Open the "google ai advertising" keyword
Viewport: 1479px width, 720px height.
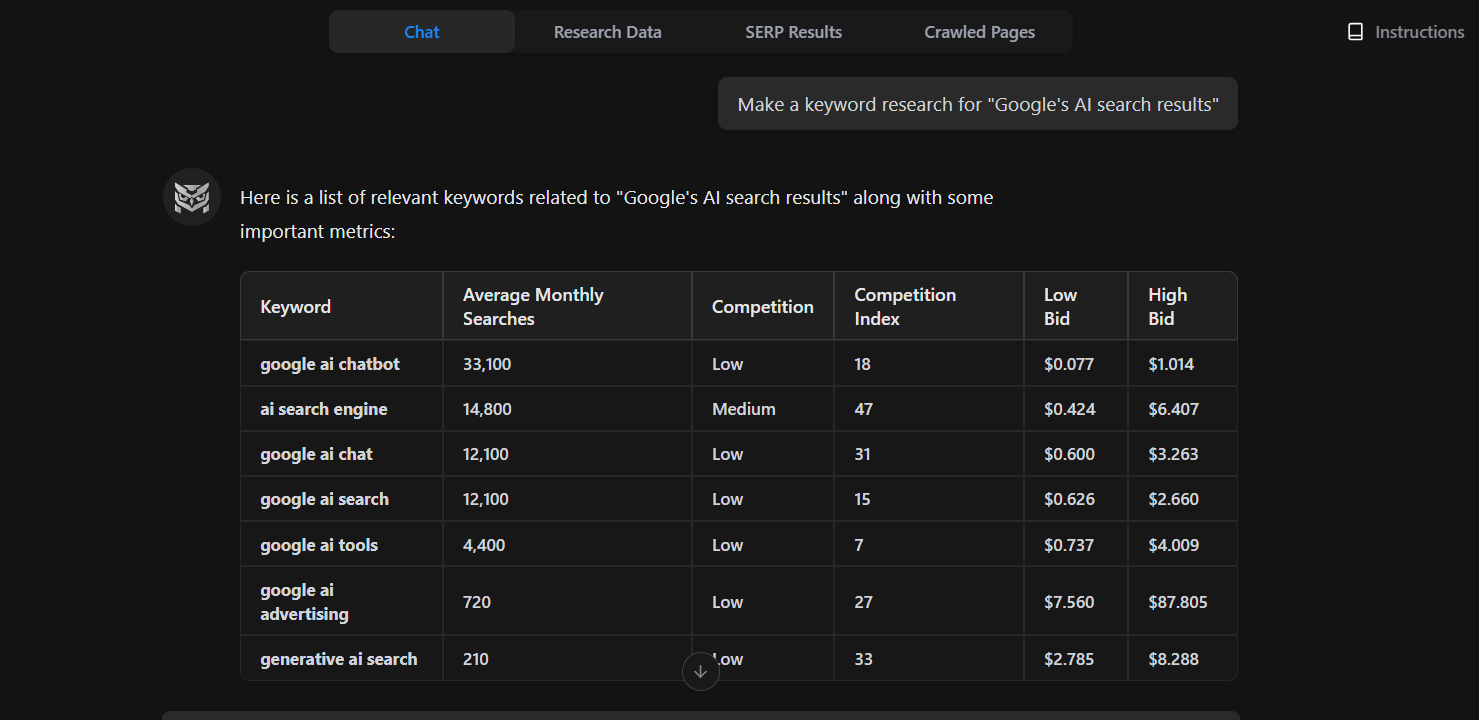tap(303, 601)
